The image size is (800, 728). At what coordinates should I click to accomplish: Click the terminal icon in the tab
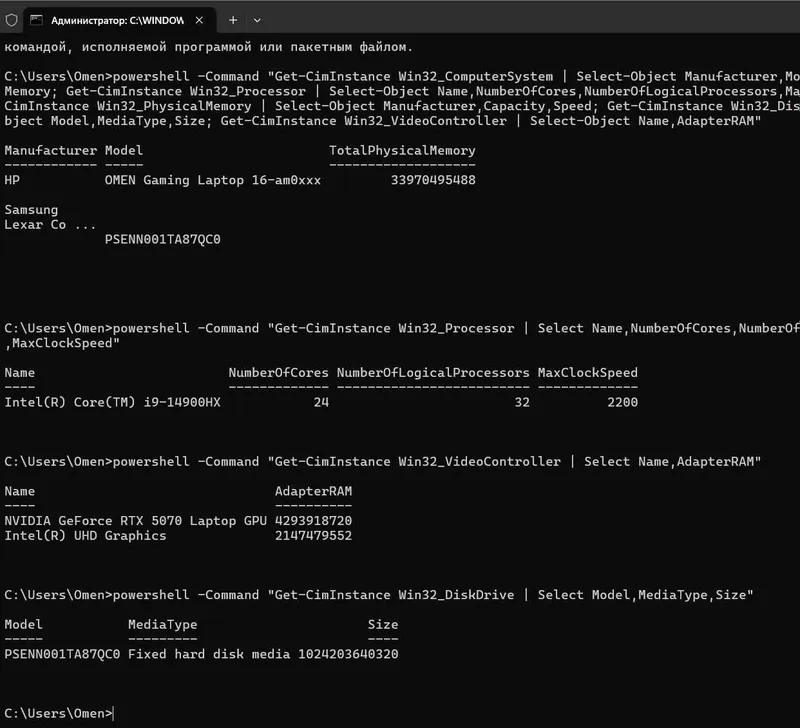point(36,20)
